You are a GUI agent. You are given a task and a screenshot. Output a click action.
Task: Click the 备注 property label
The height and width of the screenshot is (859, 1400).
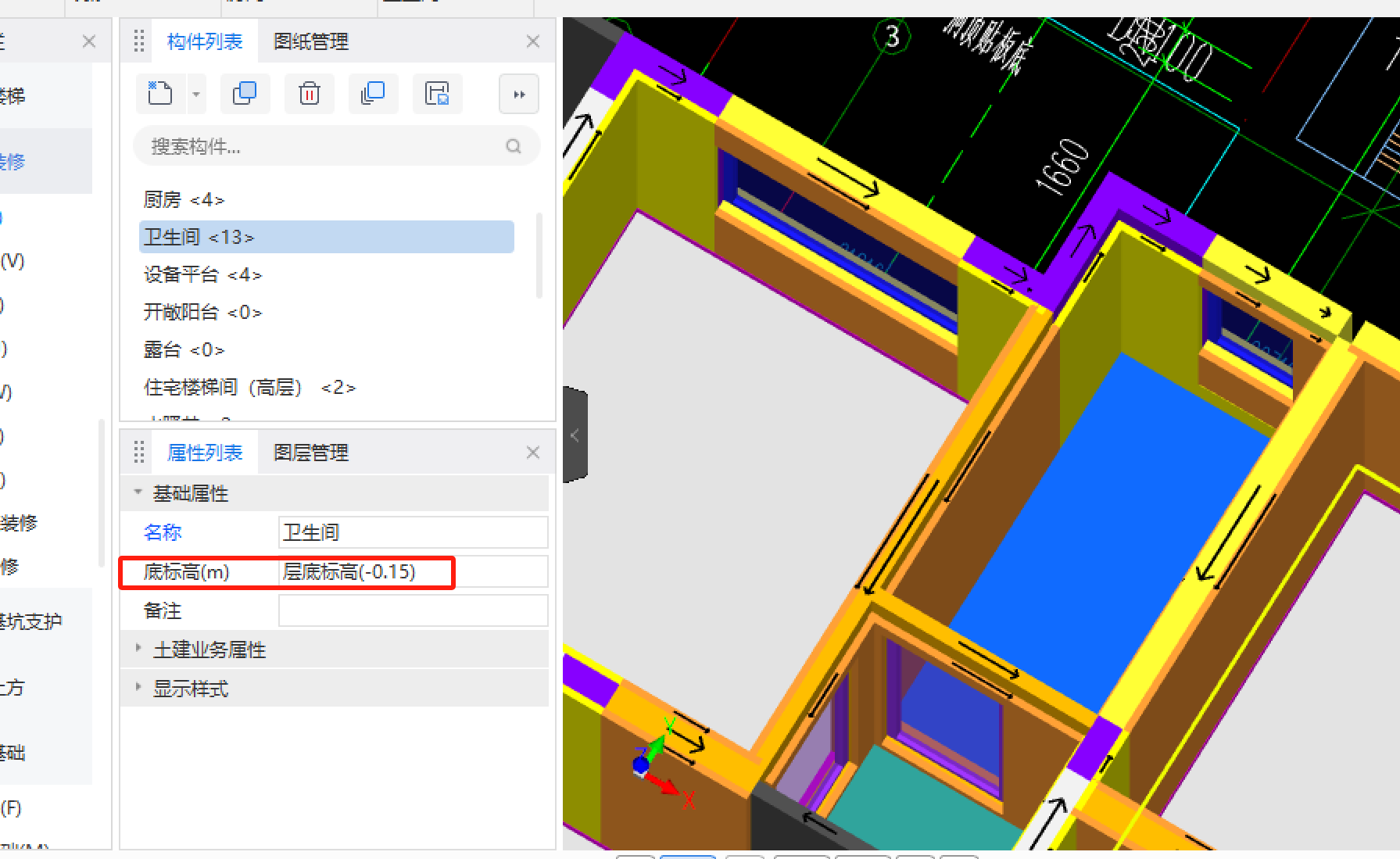pos(163,610)
